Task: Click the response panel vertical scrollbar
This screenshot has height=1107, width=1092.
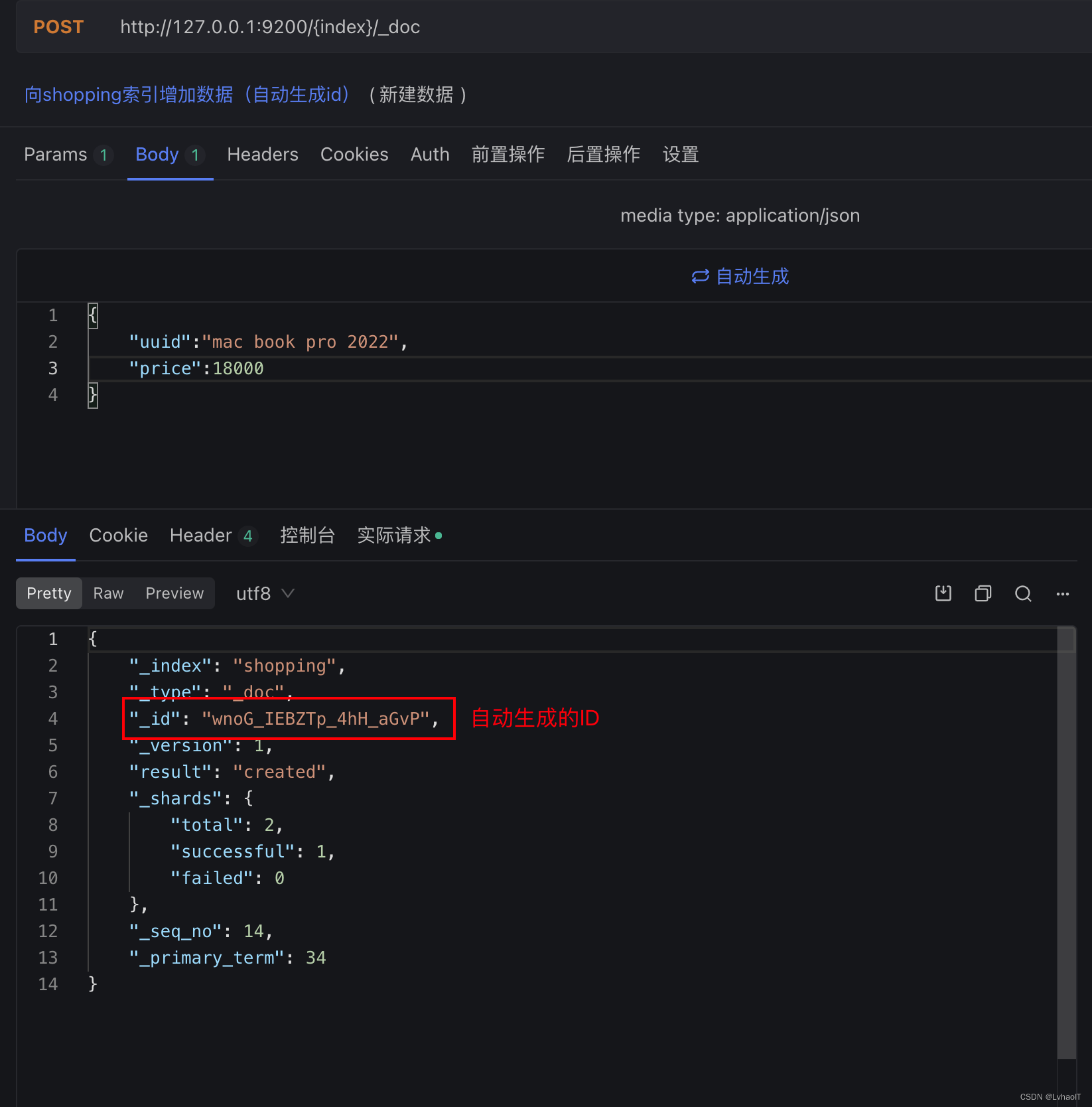Action: tap(1066, 843)
